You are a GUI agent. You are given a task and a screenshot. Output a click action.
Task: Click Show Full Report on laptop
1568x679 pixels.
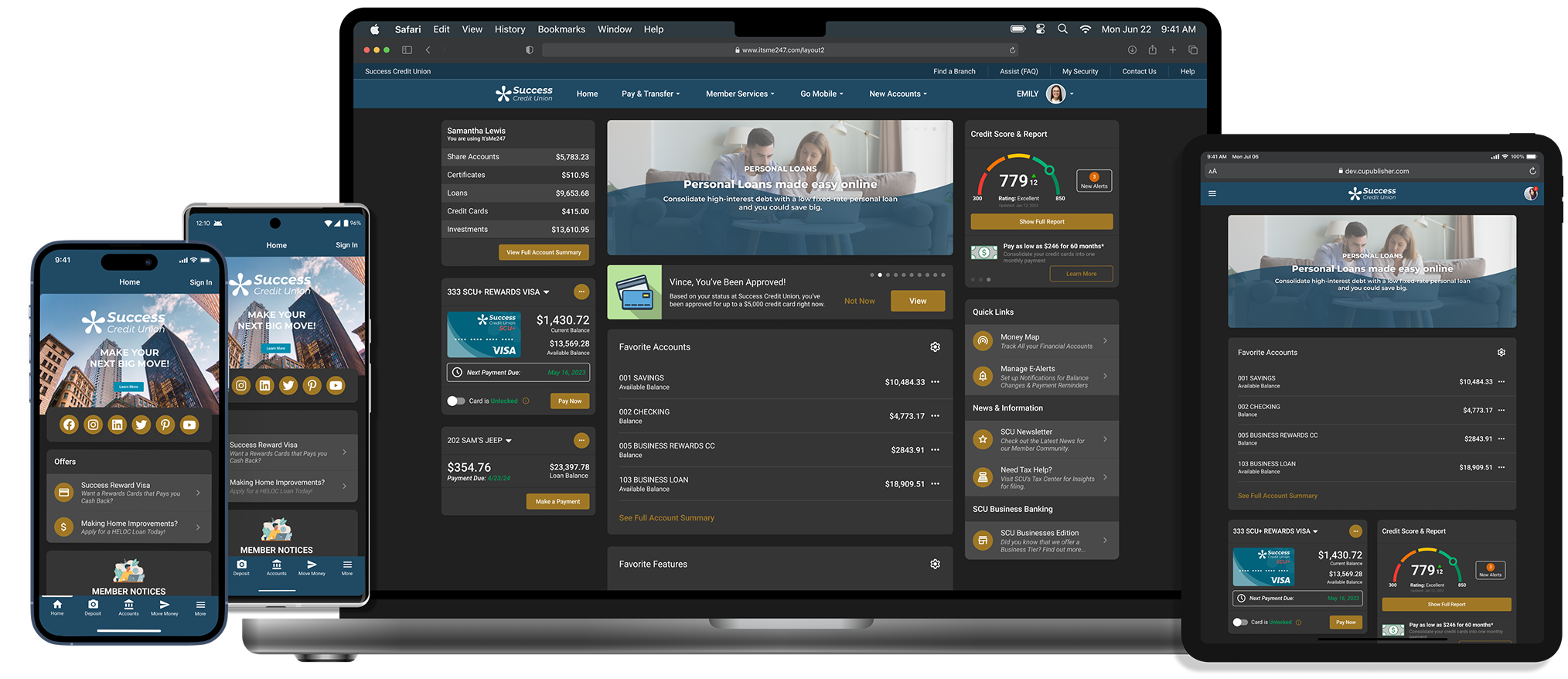point(1041,222)
